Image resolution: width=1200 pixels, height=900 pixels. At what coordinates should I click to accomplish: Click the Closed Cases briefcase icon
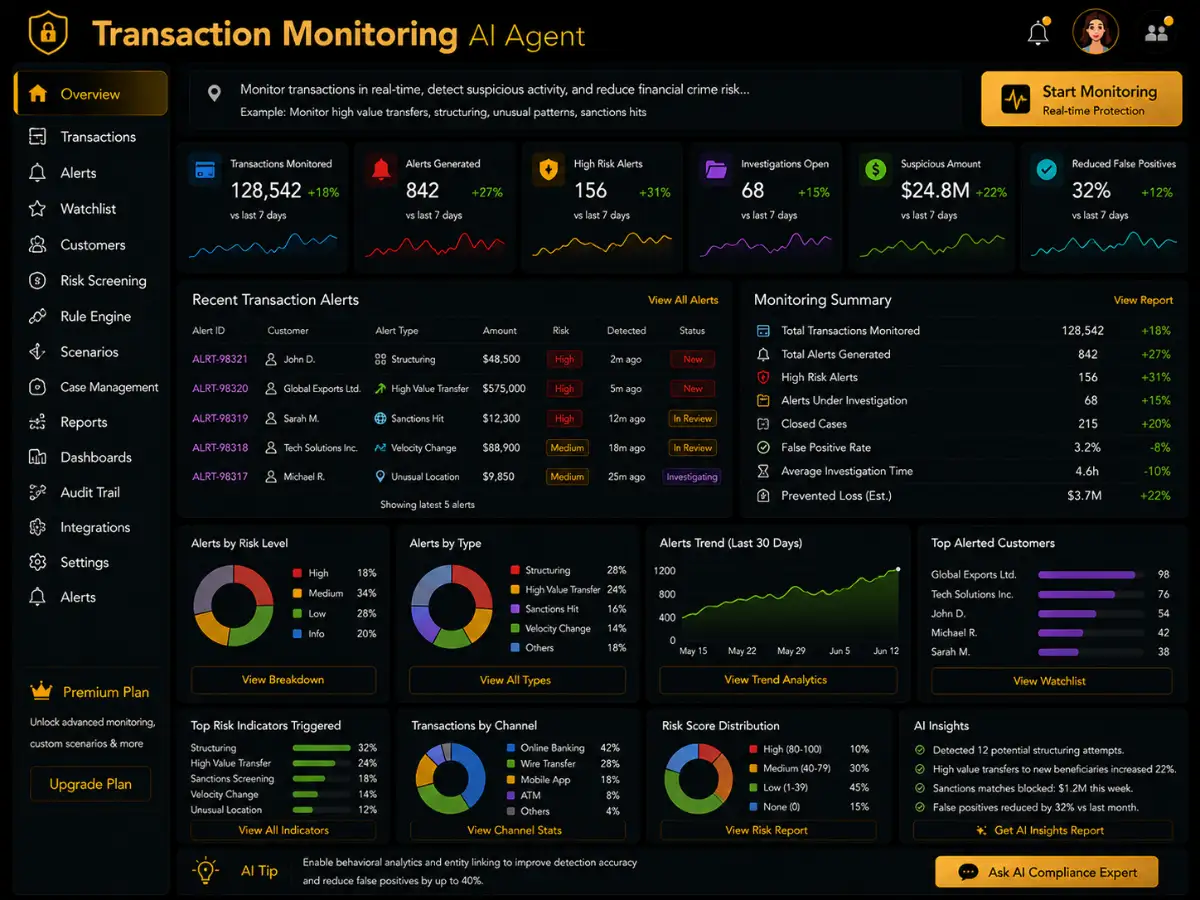763,424
